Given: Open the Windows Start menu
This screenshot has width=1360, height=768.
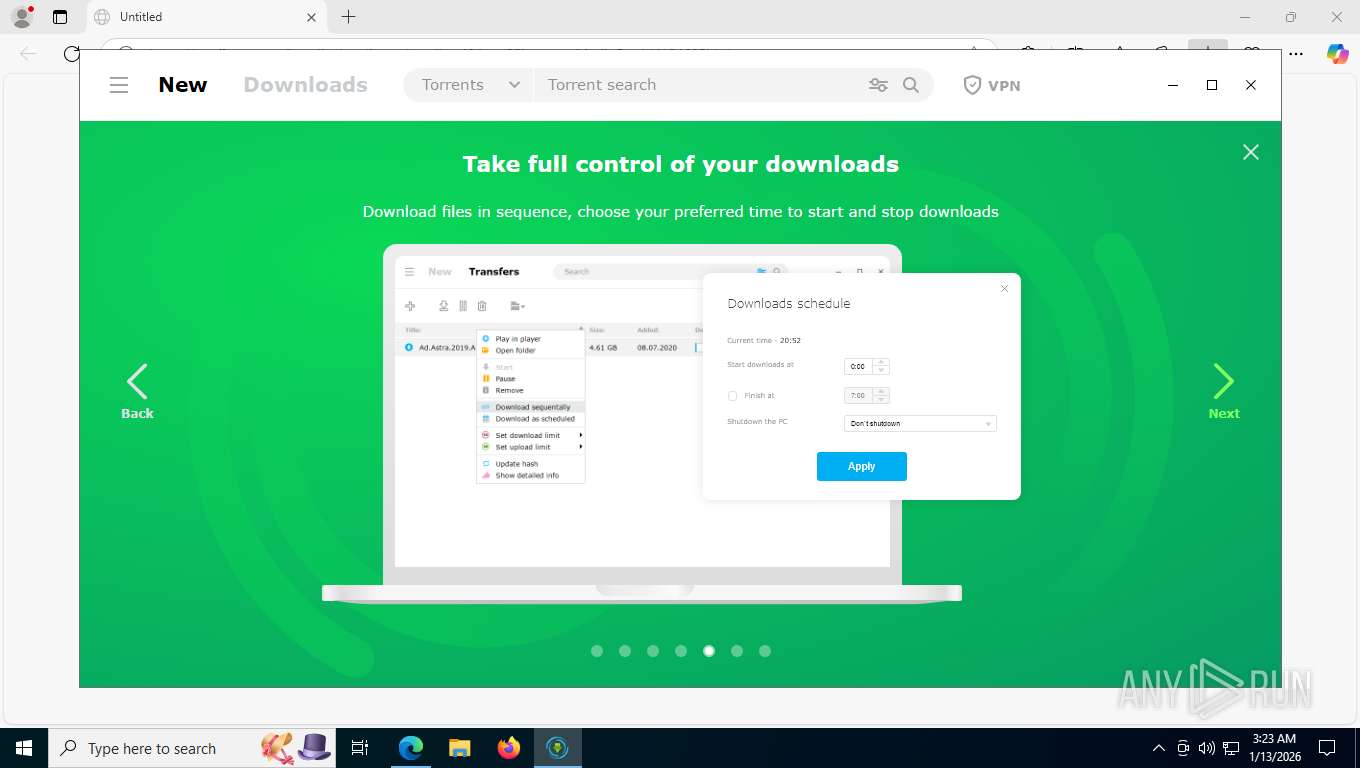Looking at the screenshot, I should point(24,748).
